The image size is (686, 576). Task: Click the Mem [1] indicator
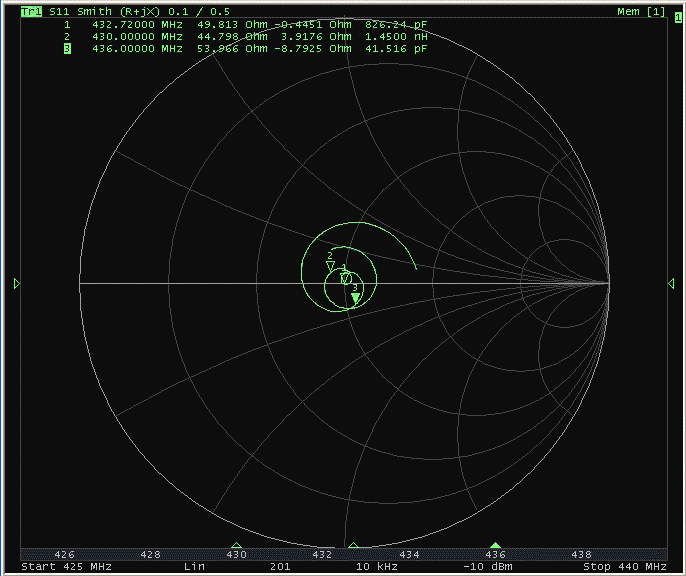click(641, 12)
